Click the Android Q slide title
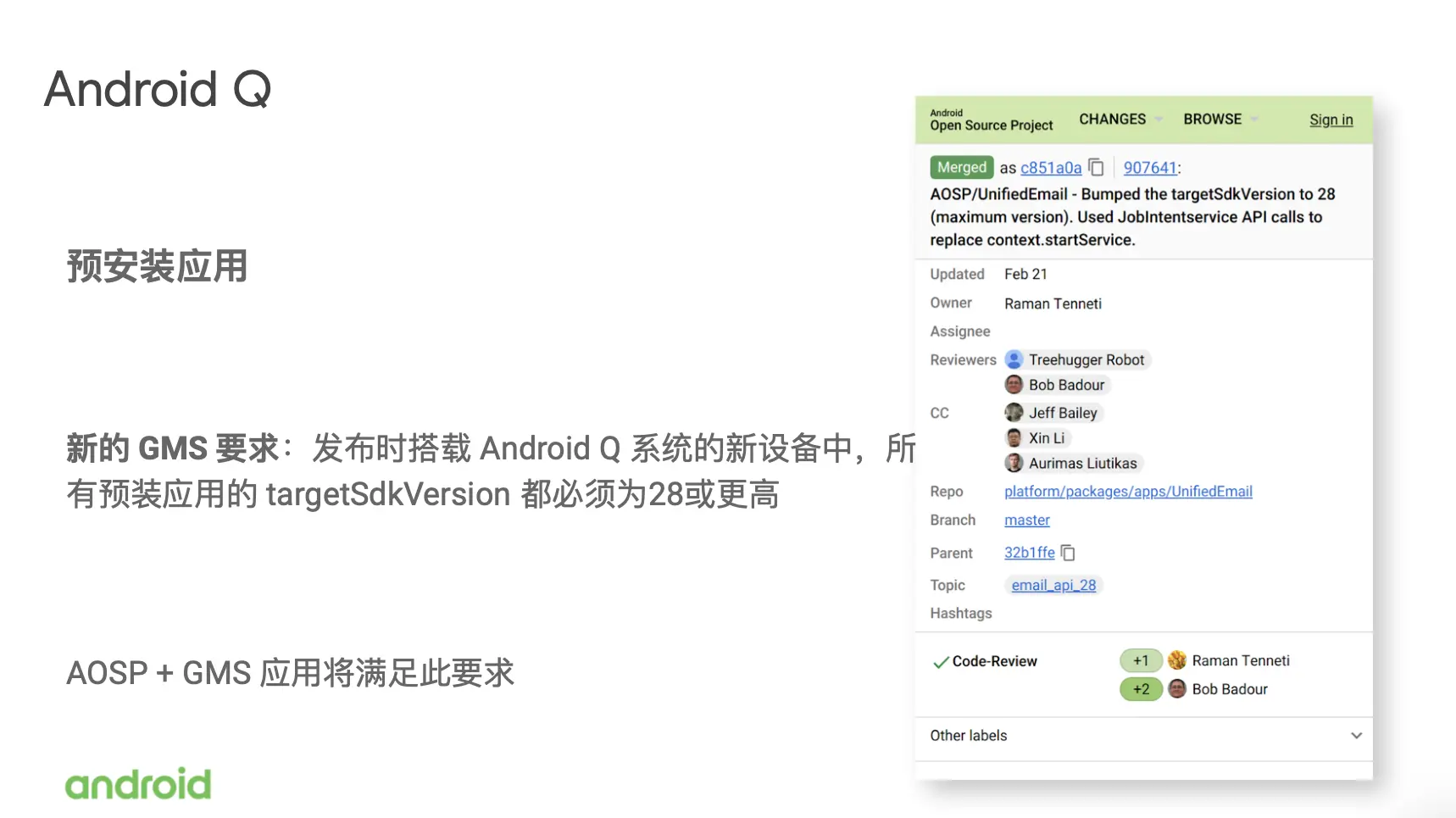 tap(158, 89)
